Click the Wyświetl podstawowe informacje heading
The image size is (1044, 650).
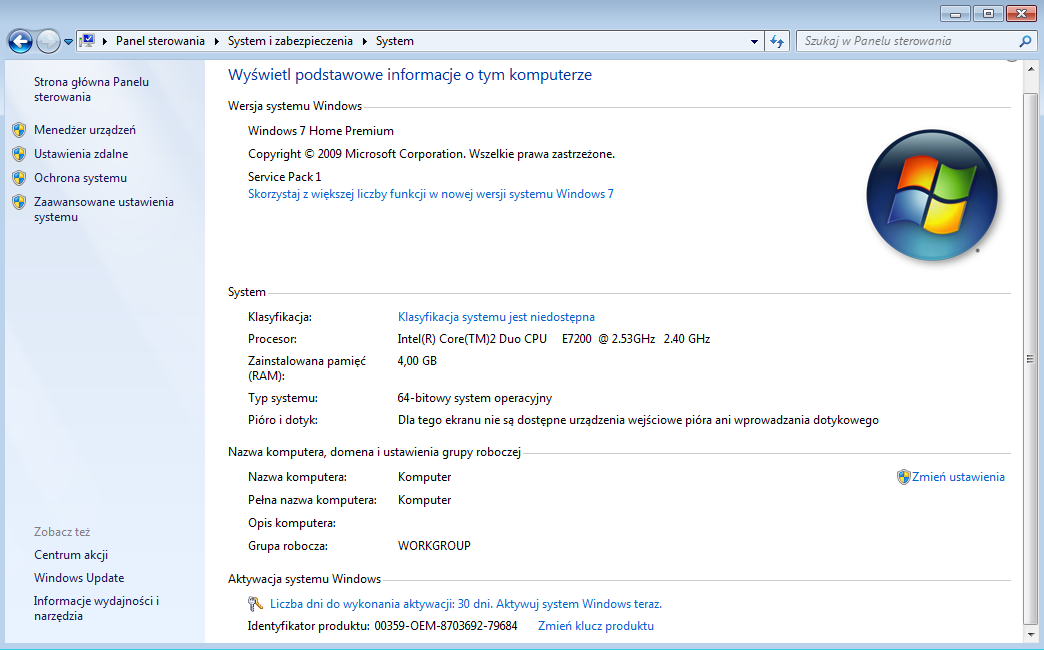[x=409, y=75]
